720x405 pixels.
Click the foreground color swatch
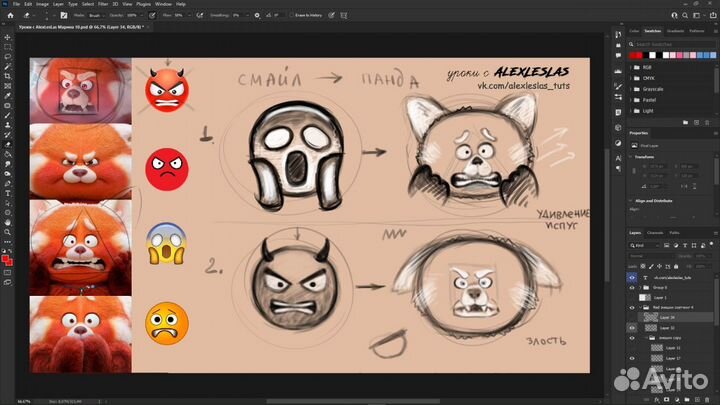click(6, 259)
